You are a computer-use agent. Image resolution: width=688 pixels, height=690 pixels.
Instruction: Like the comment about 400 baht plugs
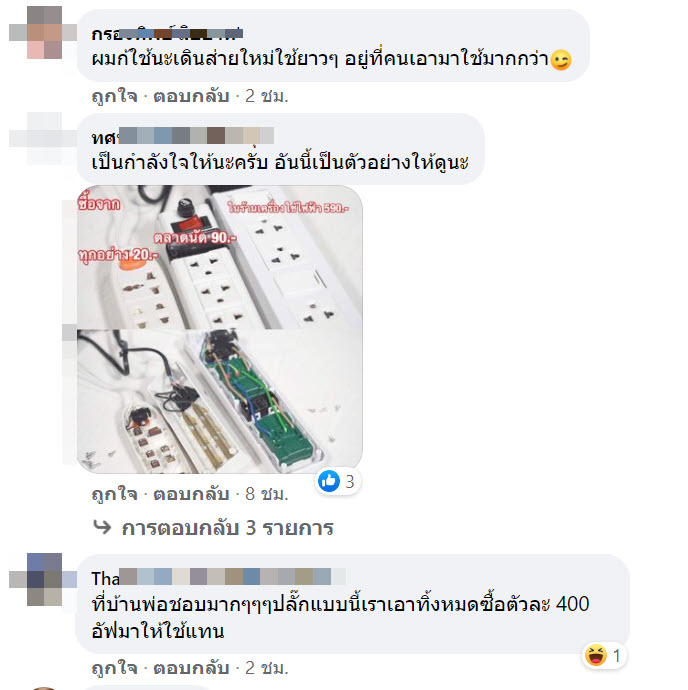pyautogui.click(x=114, y=668)
